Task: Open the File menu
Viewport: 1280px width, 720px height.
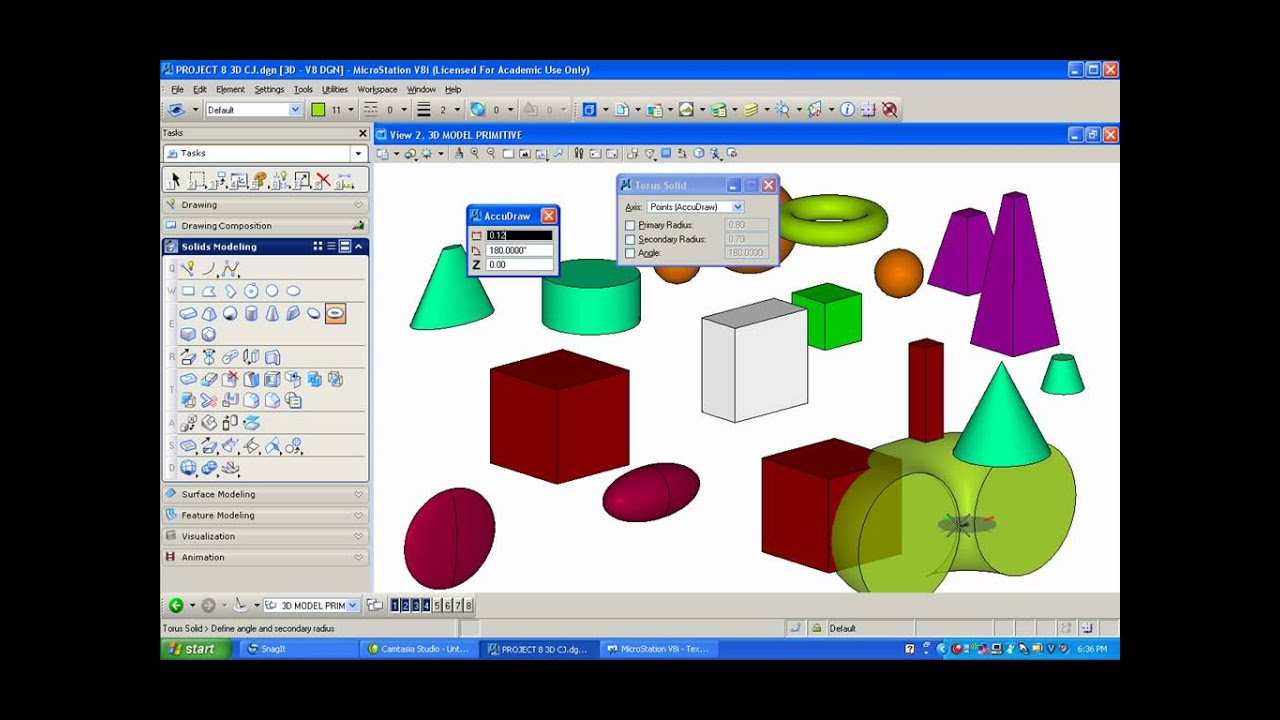Action: coord(177,89)
